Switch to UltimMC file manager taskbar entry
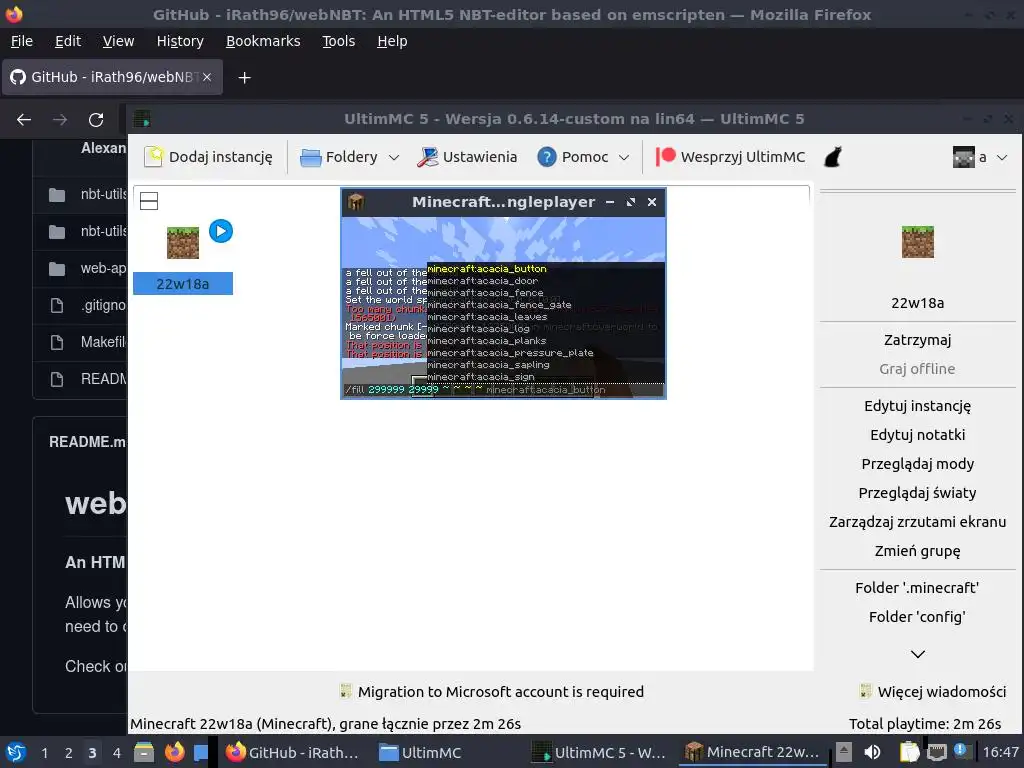 click(421, 752)
